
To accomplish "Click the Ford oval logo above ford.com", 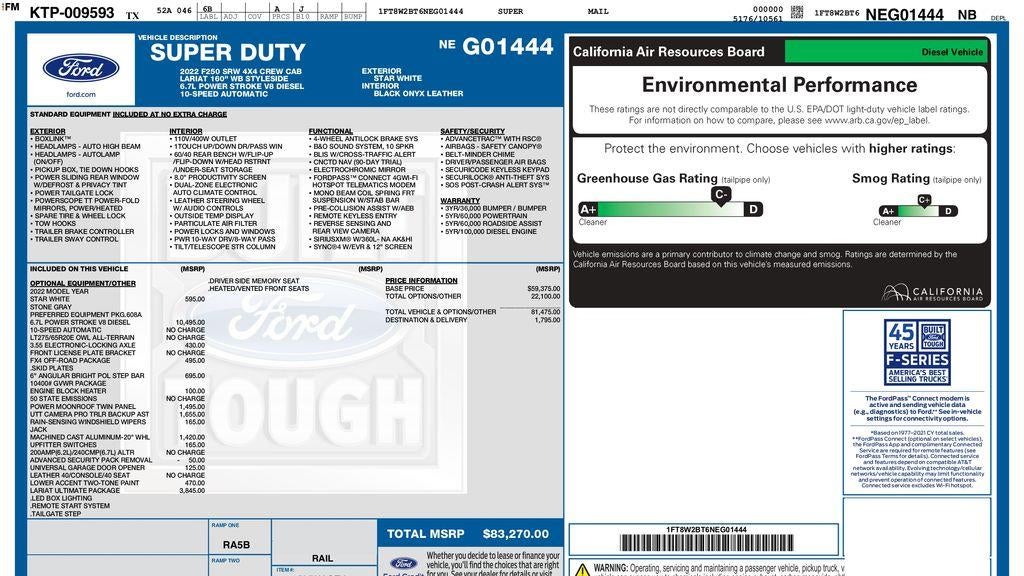I will pyautogui.click(x=81, y=69).
